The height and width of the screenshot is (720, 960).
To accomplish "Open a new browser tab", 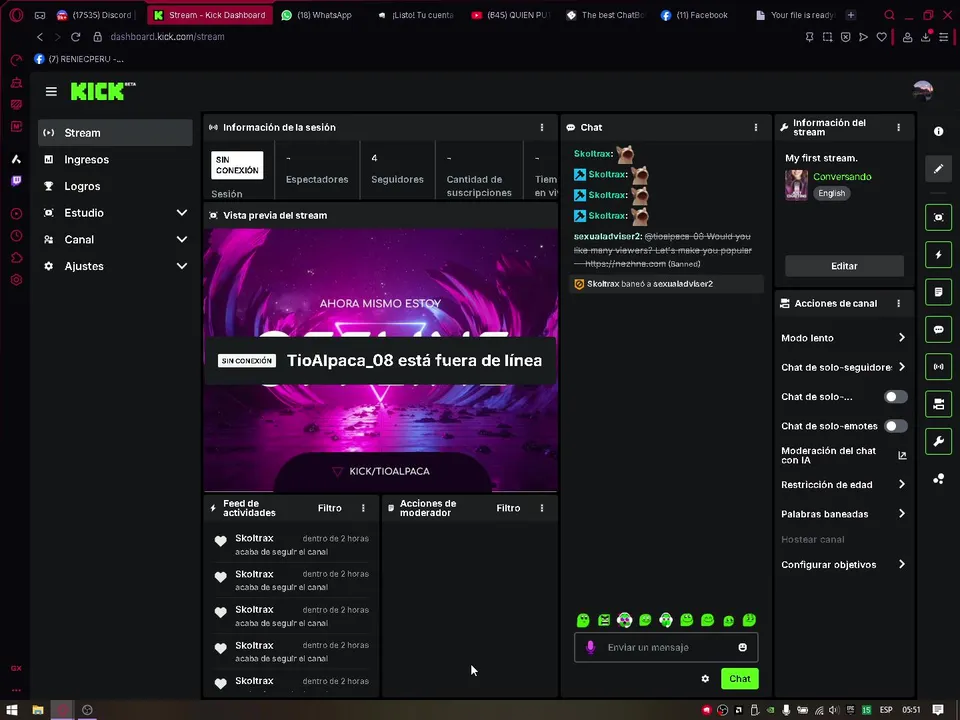I will coord(850,15).
